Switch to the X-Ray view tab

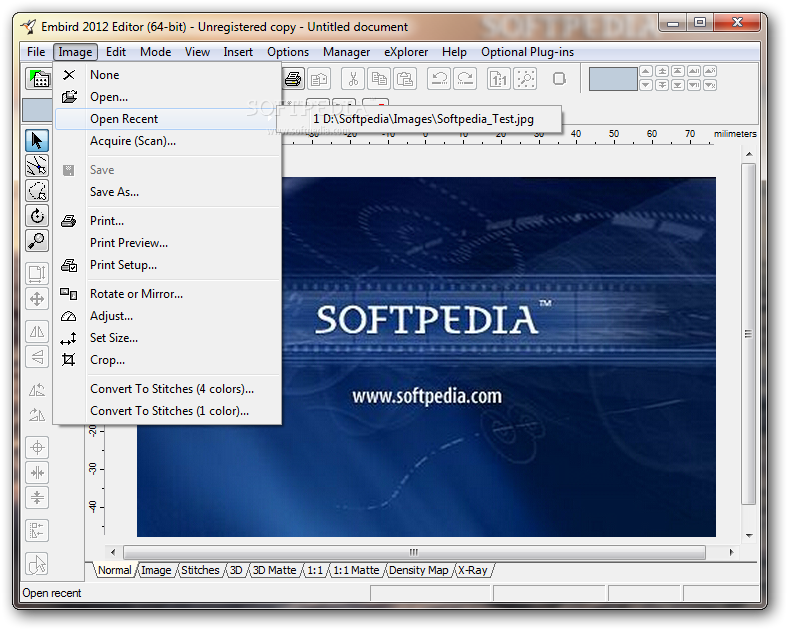coord(473,570)
